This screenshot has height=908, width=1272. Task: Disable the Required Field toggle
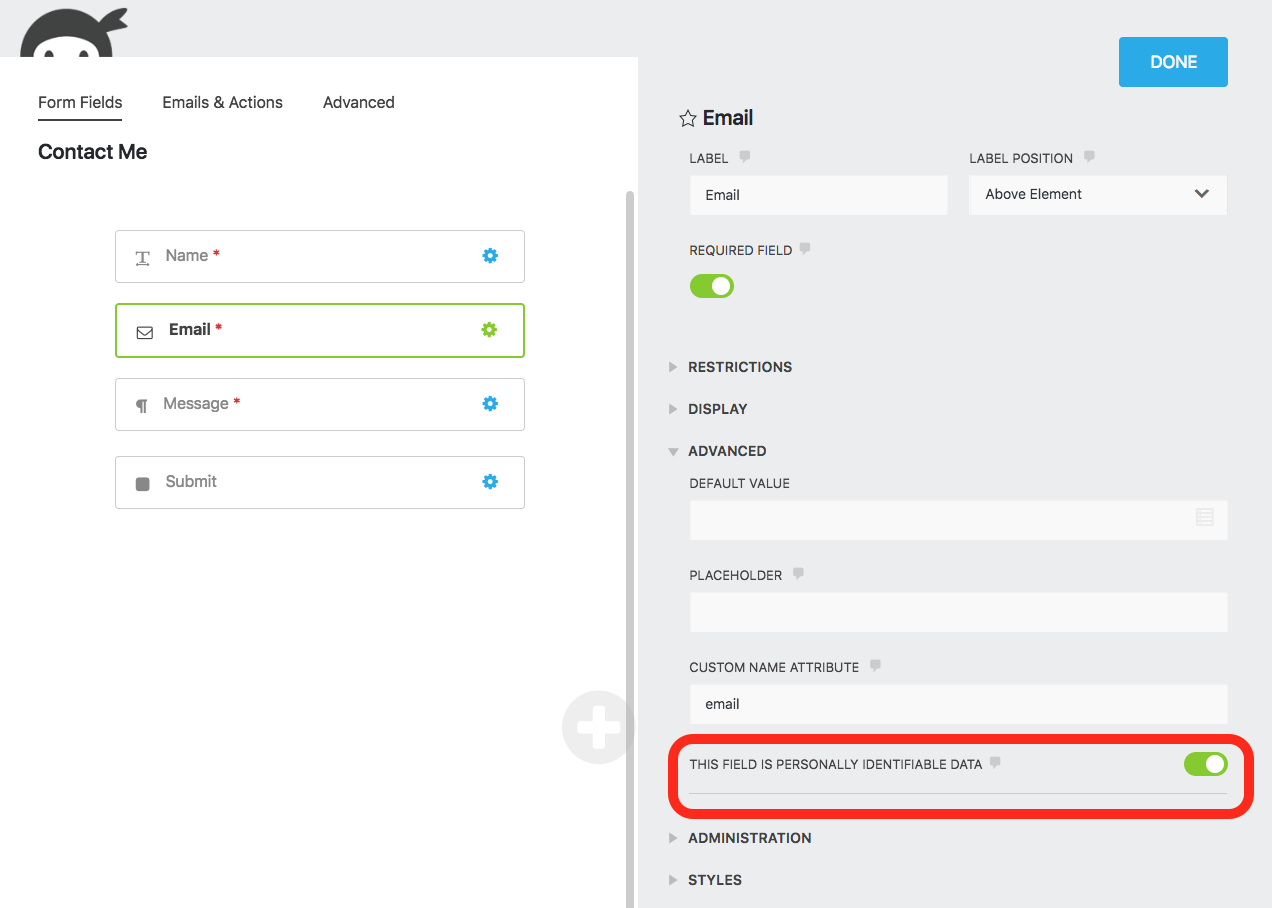(x=712, y=286)
